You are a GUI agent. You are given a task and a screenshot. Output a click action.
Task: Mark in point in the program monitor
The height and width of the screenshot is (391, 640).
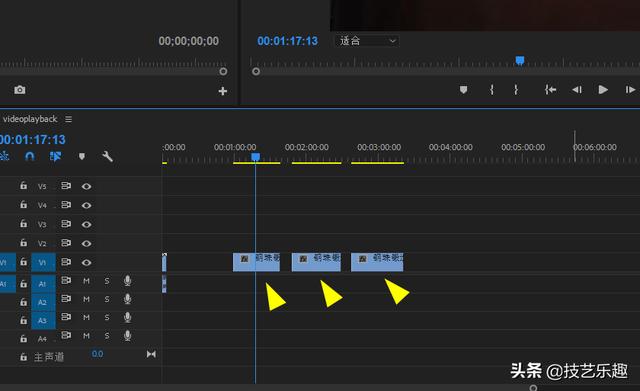[492, 89]
